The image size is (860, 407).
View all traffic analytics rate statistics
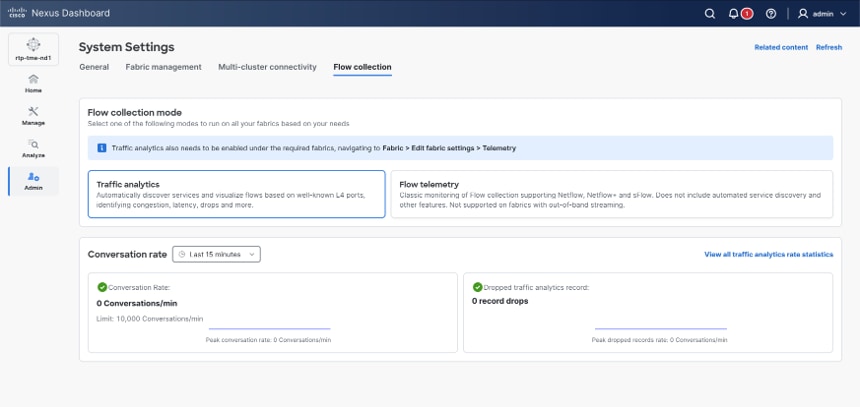point(768,255)
